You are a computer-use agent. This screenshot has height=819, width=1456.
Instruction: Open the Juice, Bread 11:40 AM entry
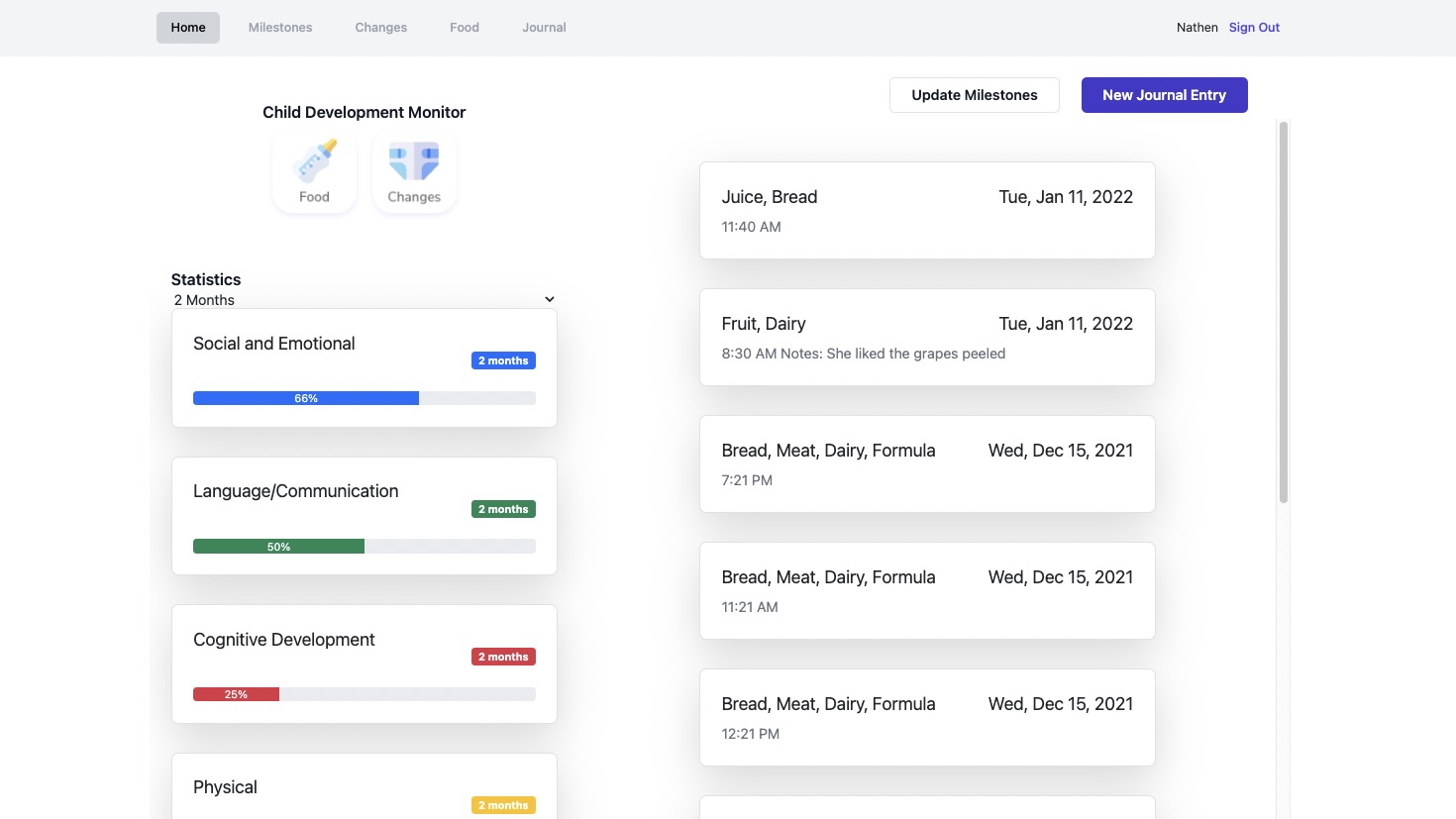click(926, 210)
